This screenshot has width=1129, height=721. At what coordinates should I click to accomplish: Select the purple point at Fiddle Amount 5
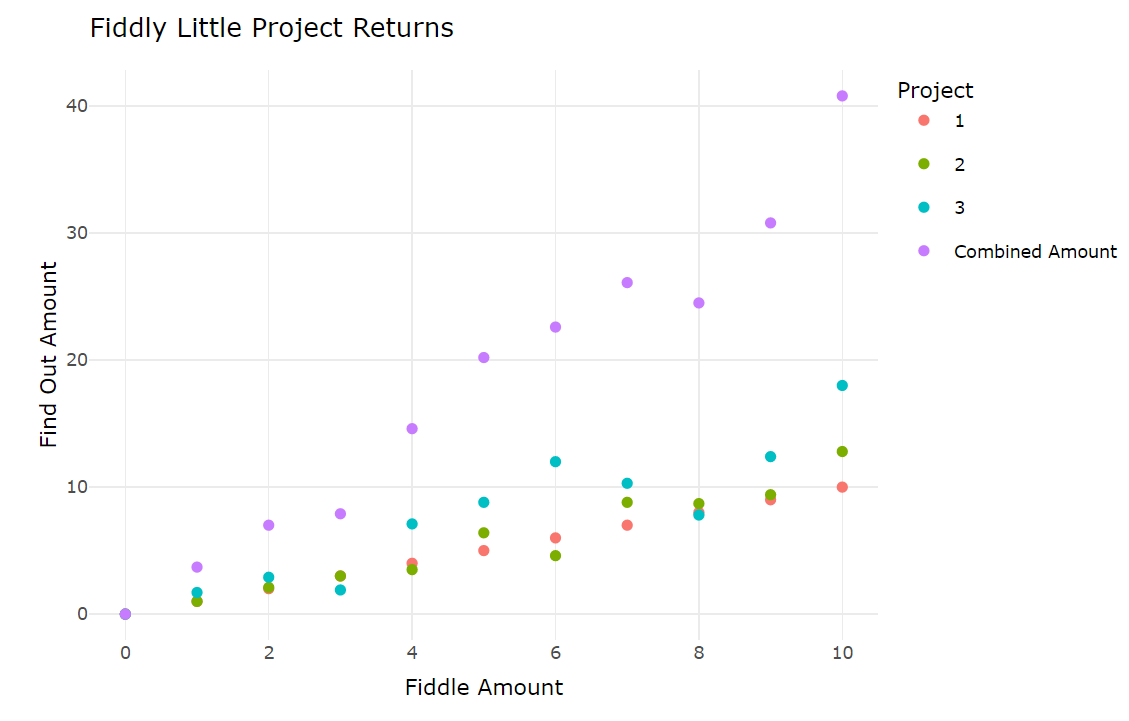[484, 358]
